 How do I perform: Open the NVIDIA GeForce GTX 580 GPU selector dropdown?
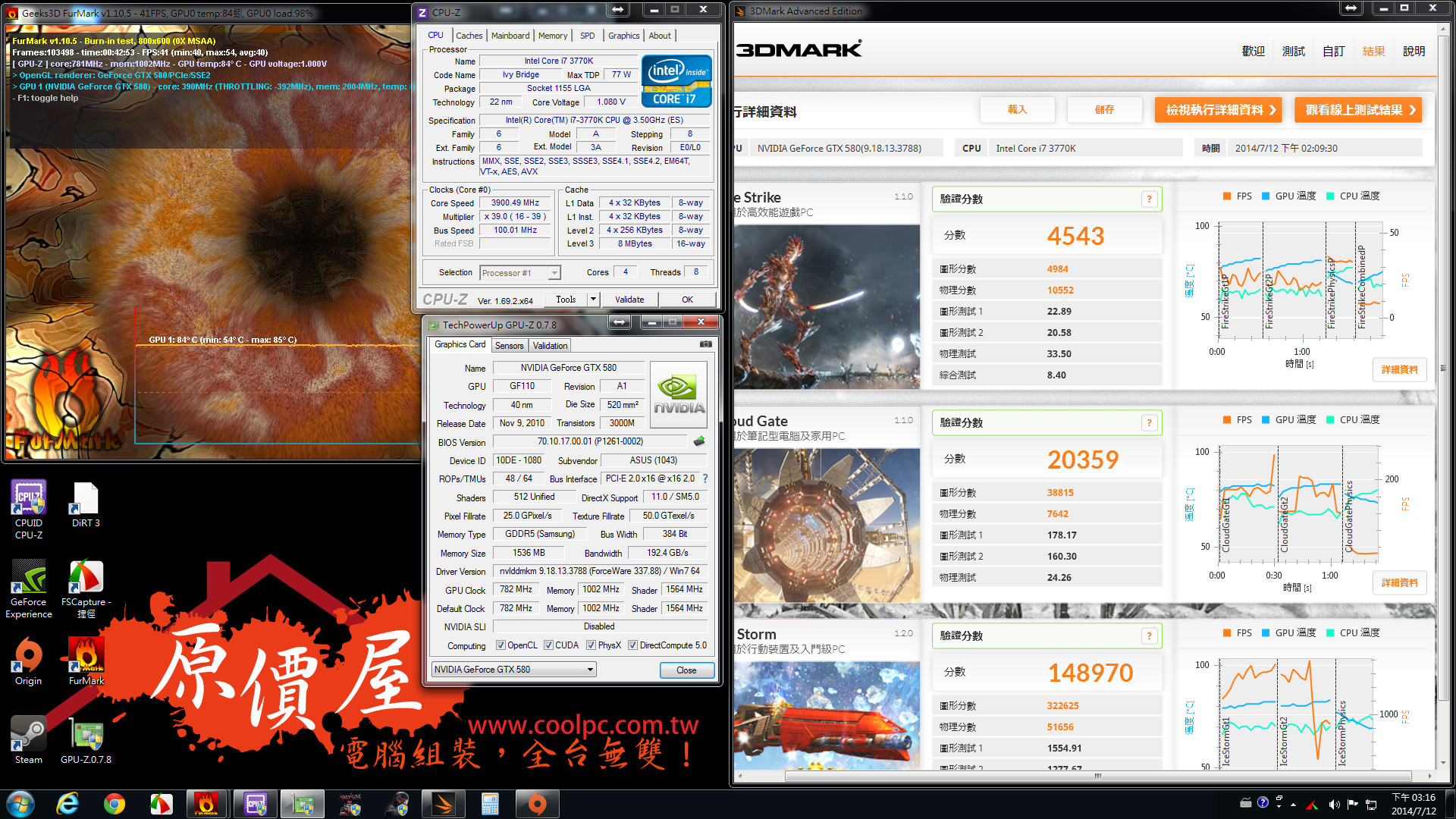click(514, 670)
